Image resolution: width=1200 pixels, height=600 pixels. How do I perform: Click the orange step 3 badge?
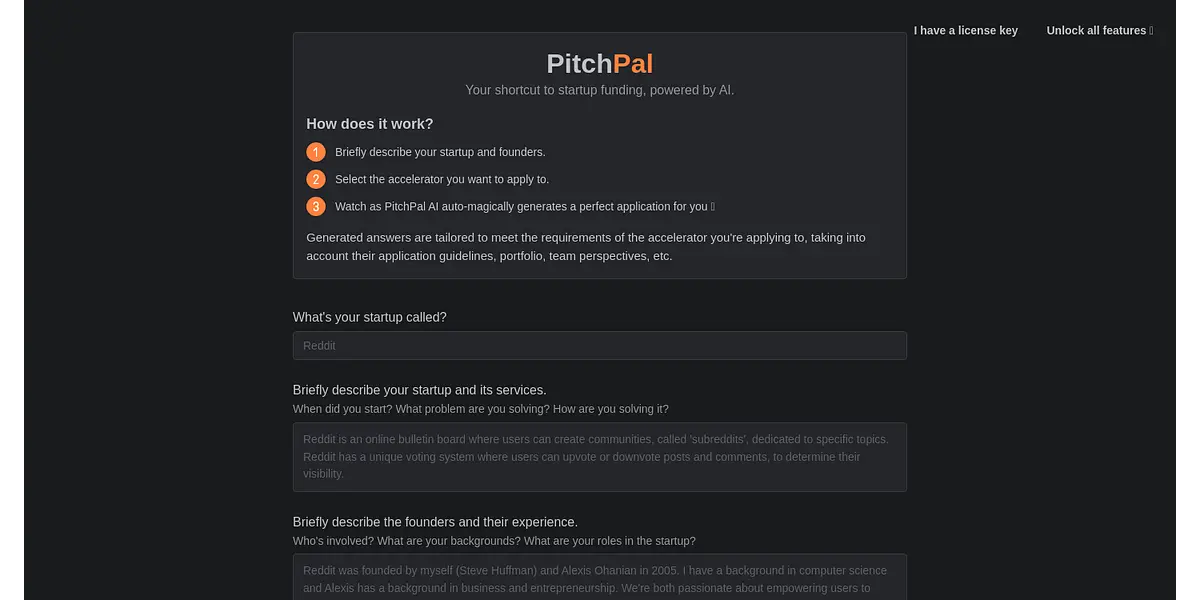point(316,207)
